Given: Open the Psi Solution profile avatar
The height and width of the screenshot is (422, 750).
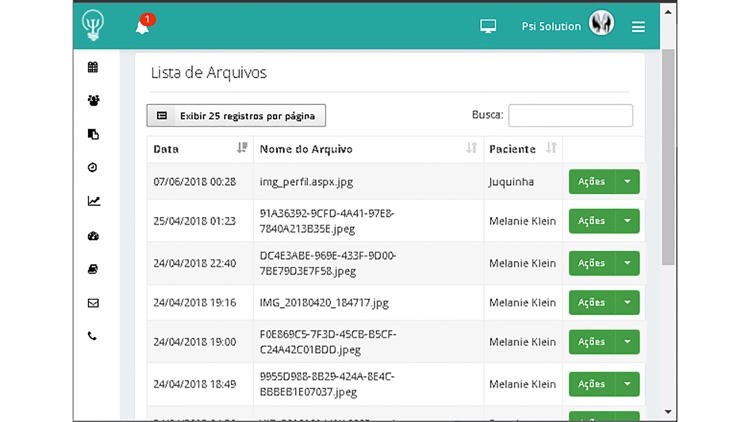Looking at the screenshot, I should [x=601, y=23].
